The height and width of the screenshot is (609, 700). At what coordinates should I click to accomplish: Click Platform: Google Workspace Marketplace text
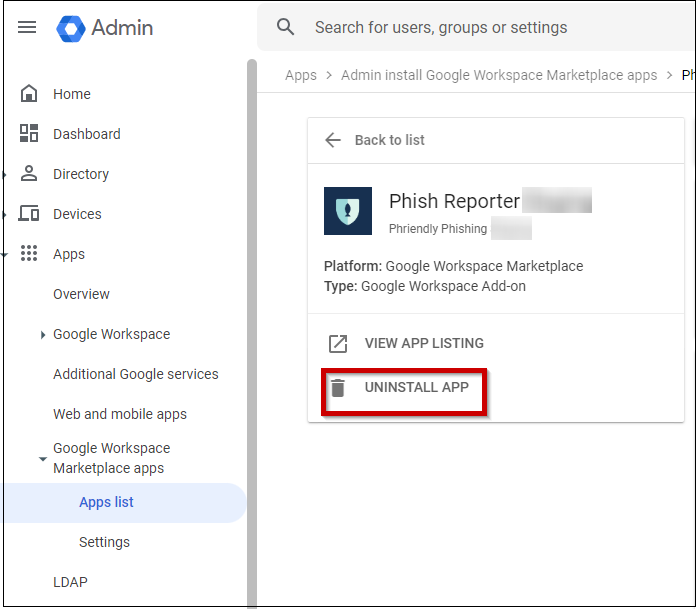pyautogui.click(x=454, y=266)
